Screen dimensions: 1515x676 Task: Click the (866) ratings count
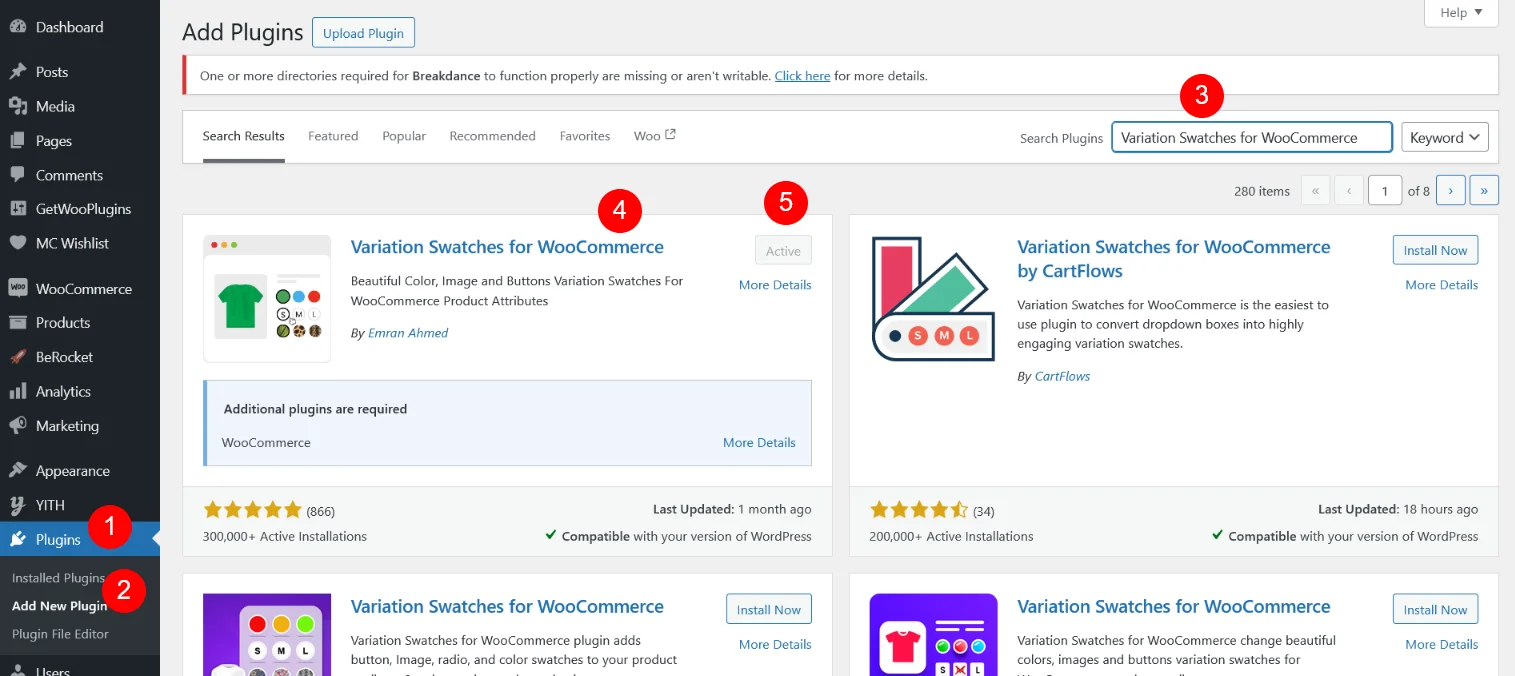321,511
